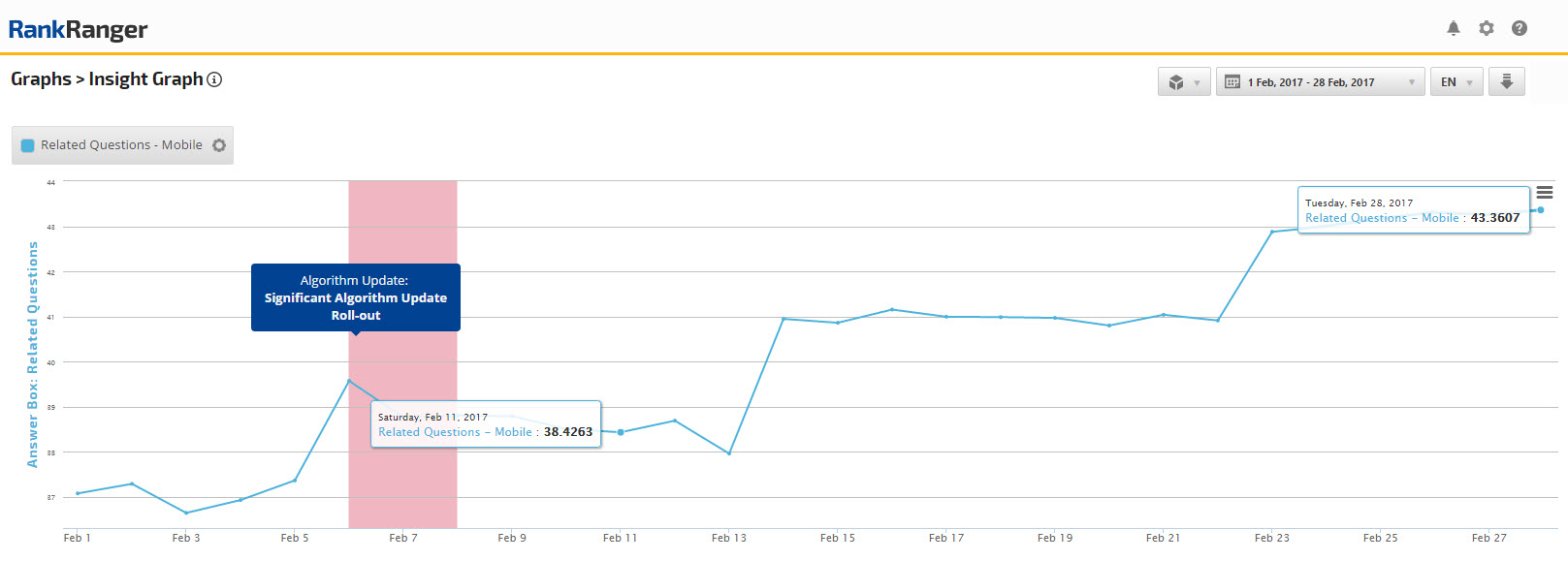The image size is (1568, 561).
Task: Open Related Questions series settings gear
Action: click(x=219, y=145)
